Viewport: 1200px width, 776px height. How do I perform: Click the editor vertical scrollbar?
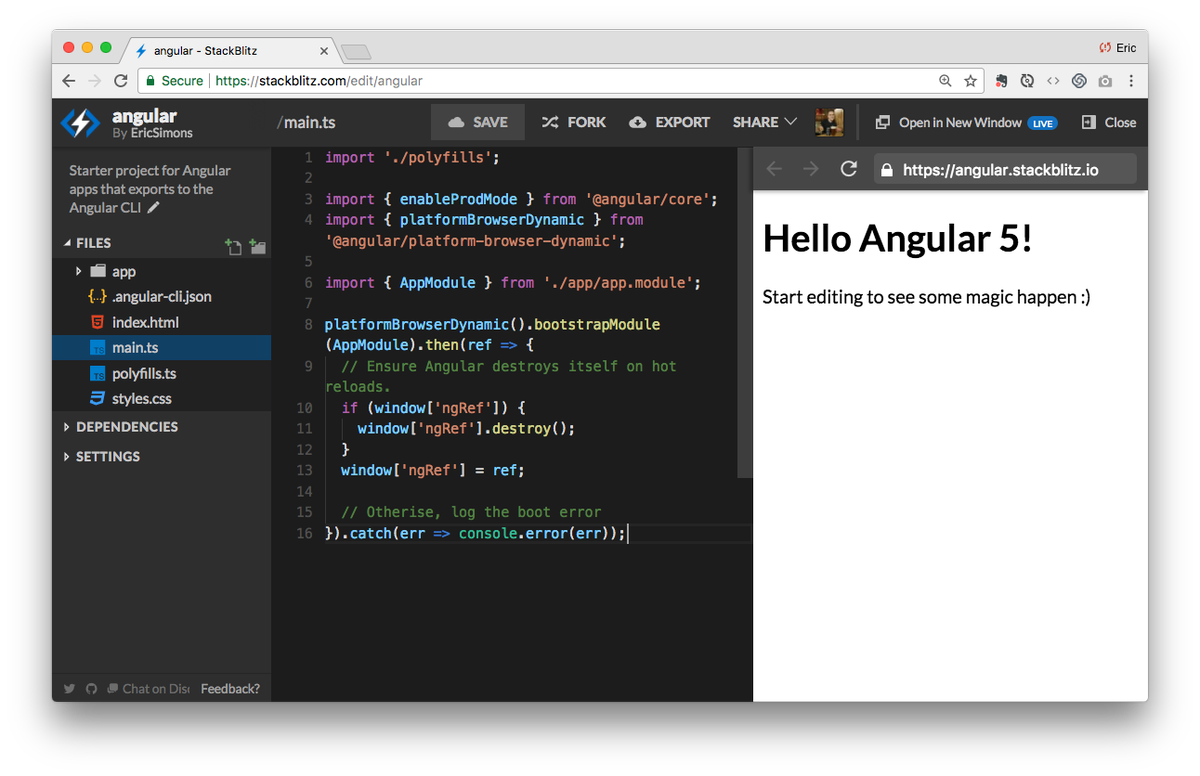pos(744,312)
